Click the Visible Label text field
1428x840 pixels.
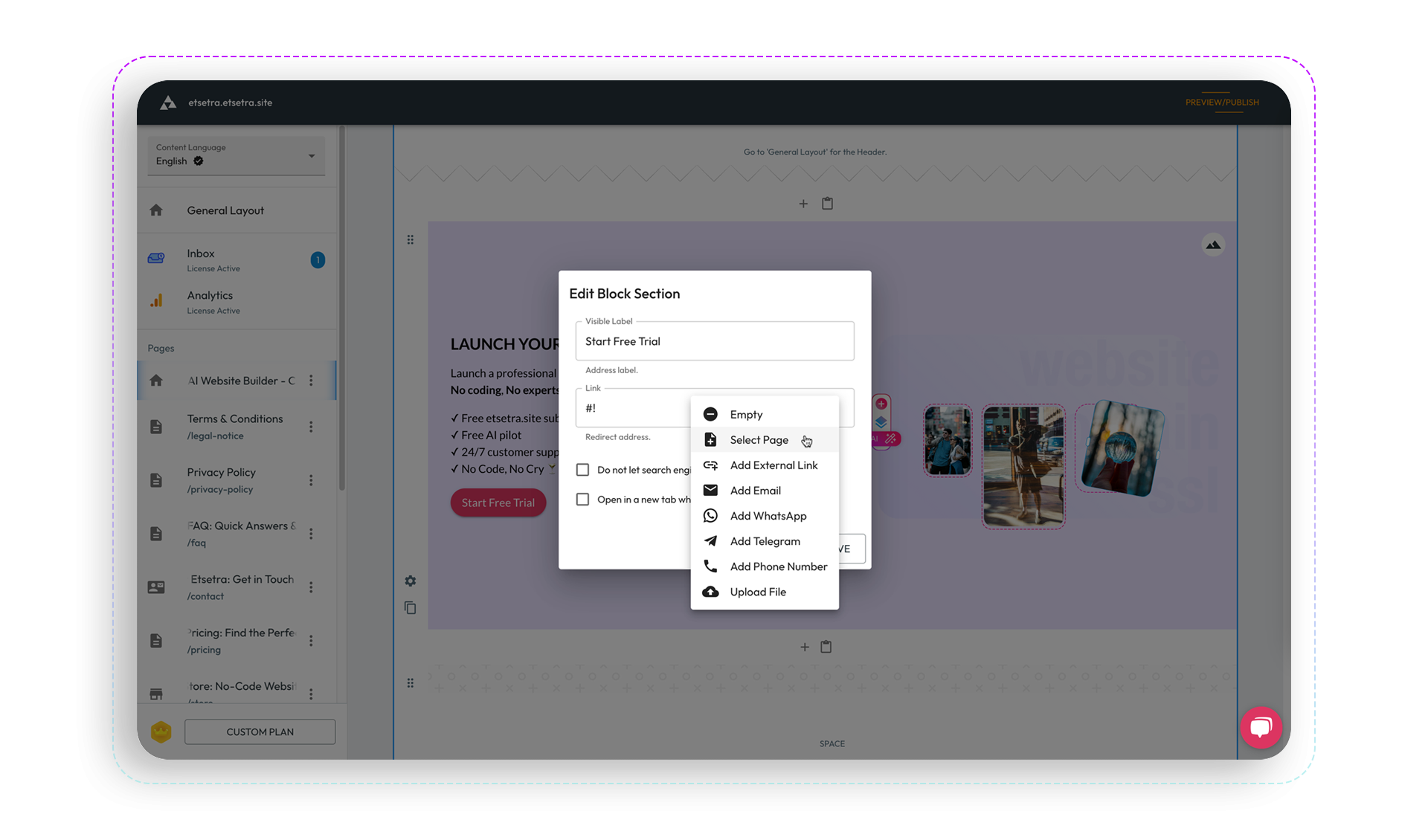click(x=714, y=341)
